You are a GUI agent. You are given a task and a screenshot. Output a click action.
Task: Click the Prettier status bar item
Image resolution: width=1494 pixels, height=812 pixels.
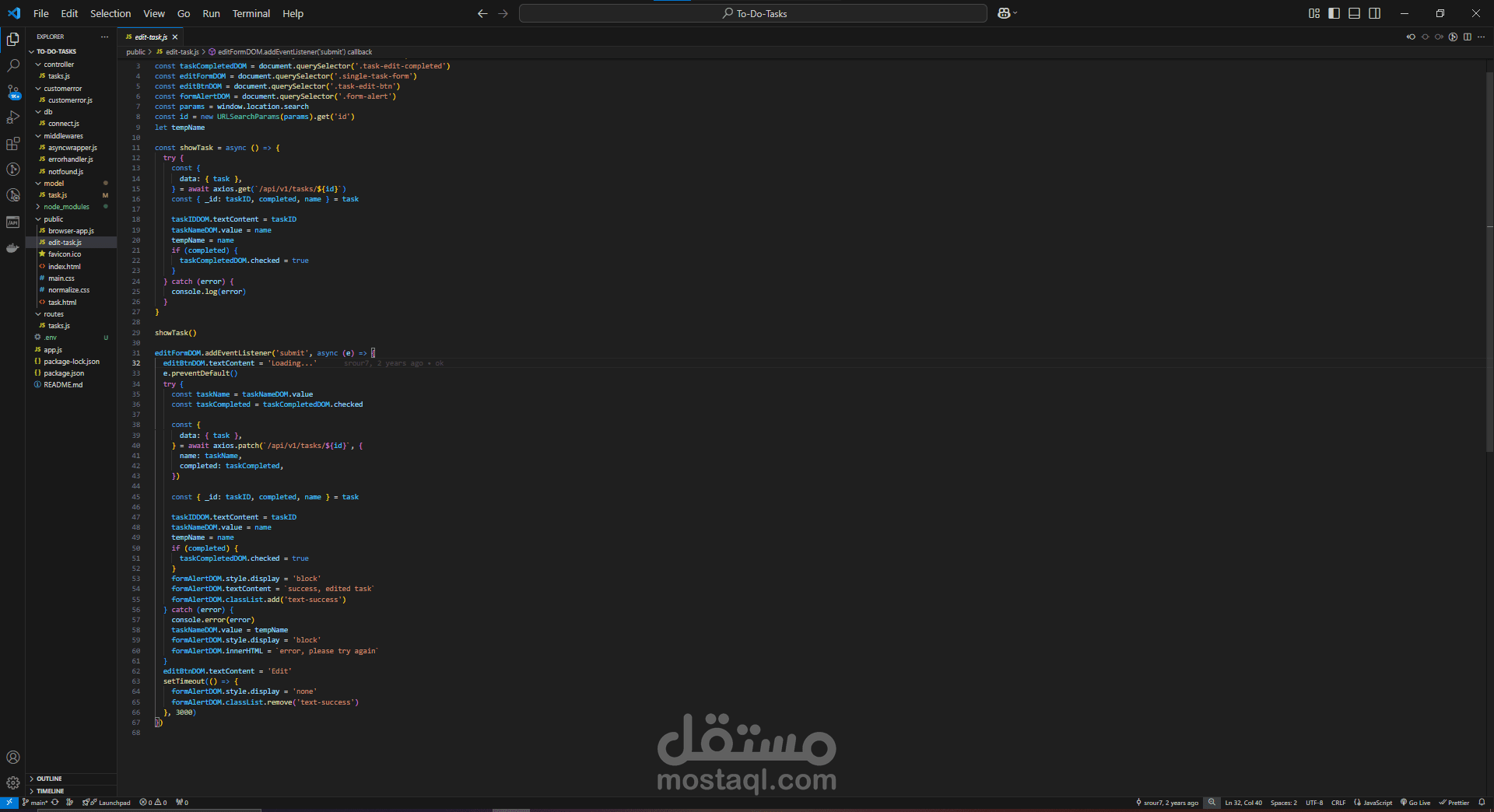pos(1454,803)
